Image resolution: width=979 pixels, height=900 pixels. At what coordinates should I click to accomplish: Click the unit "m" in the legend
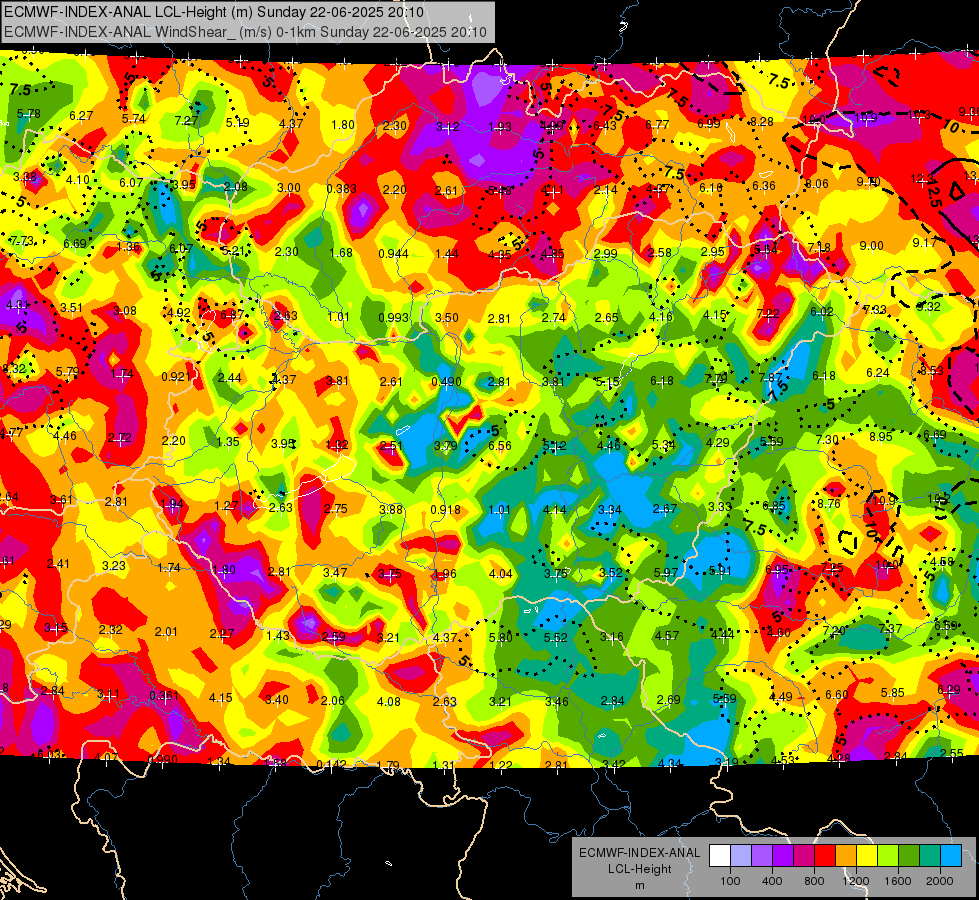click(639, 885)
